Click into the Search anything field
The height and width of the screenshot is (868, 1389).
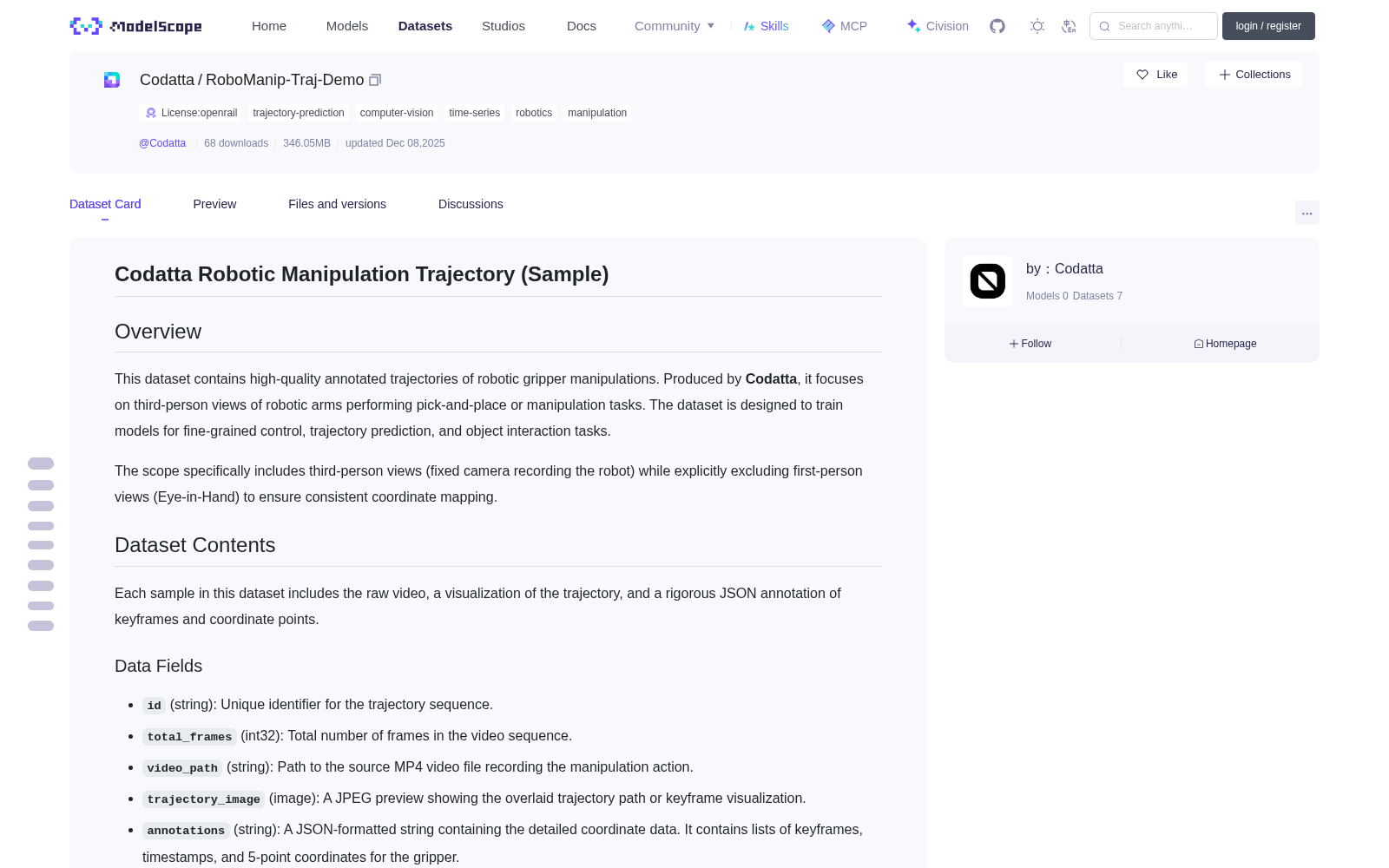pyautogui.click(x=1154, y=26)
